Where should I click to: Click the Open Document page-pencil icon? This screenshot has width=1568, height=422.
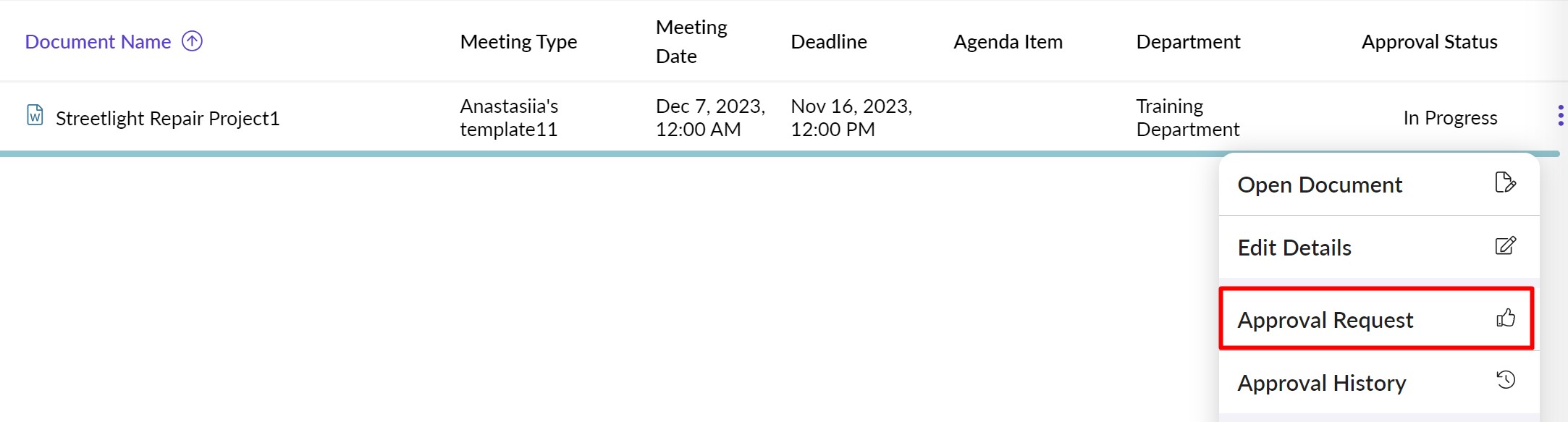click(1505, 182)
